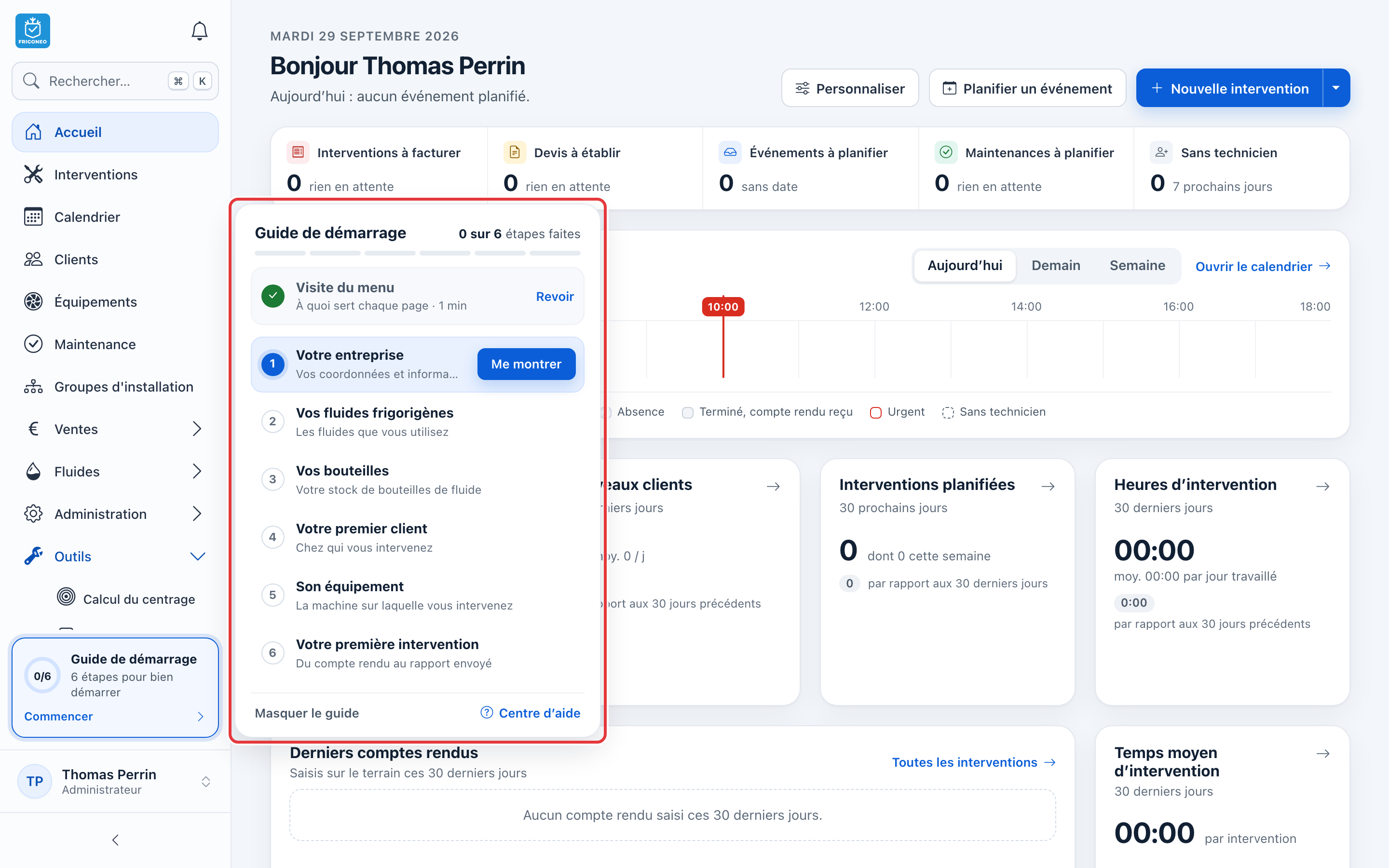Click the Maintenances à planifier card
The image size is (1389, 868).
[x=1026, y=169]
